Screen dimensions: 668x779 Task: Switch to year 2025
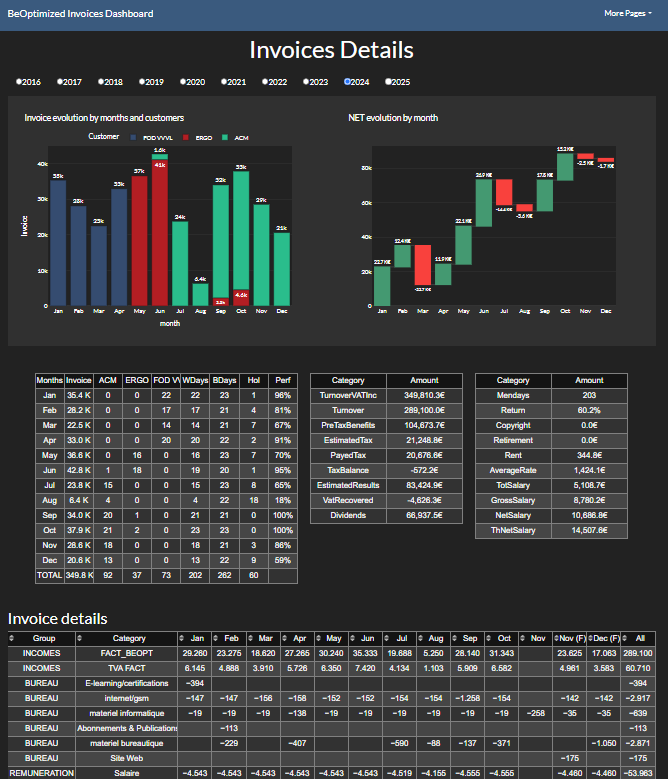(388, 82)
